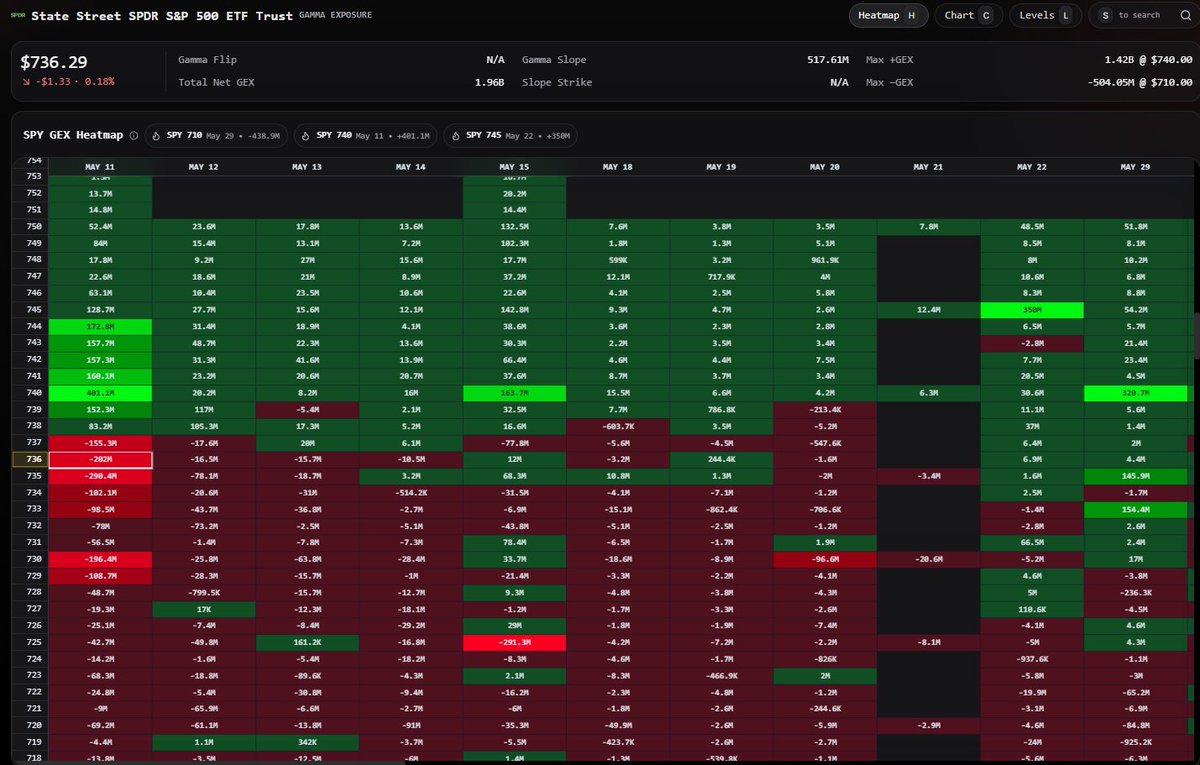Open the Chart view tab
Screen dimensions: 1200x765
(x=968, y=15)
